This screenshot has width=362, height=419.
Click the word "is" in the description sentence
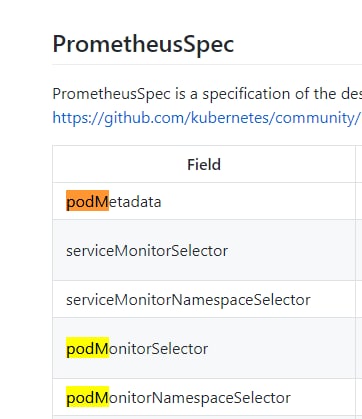(x=180, y=94)
